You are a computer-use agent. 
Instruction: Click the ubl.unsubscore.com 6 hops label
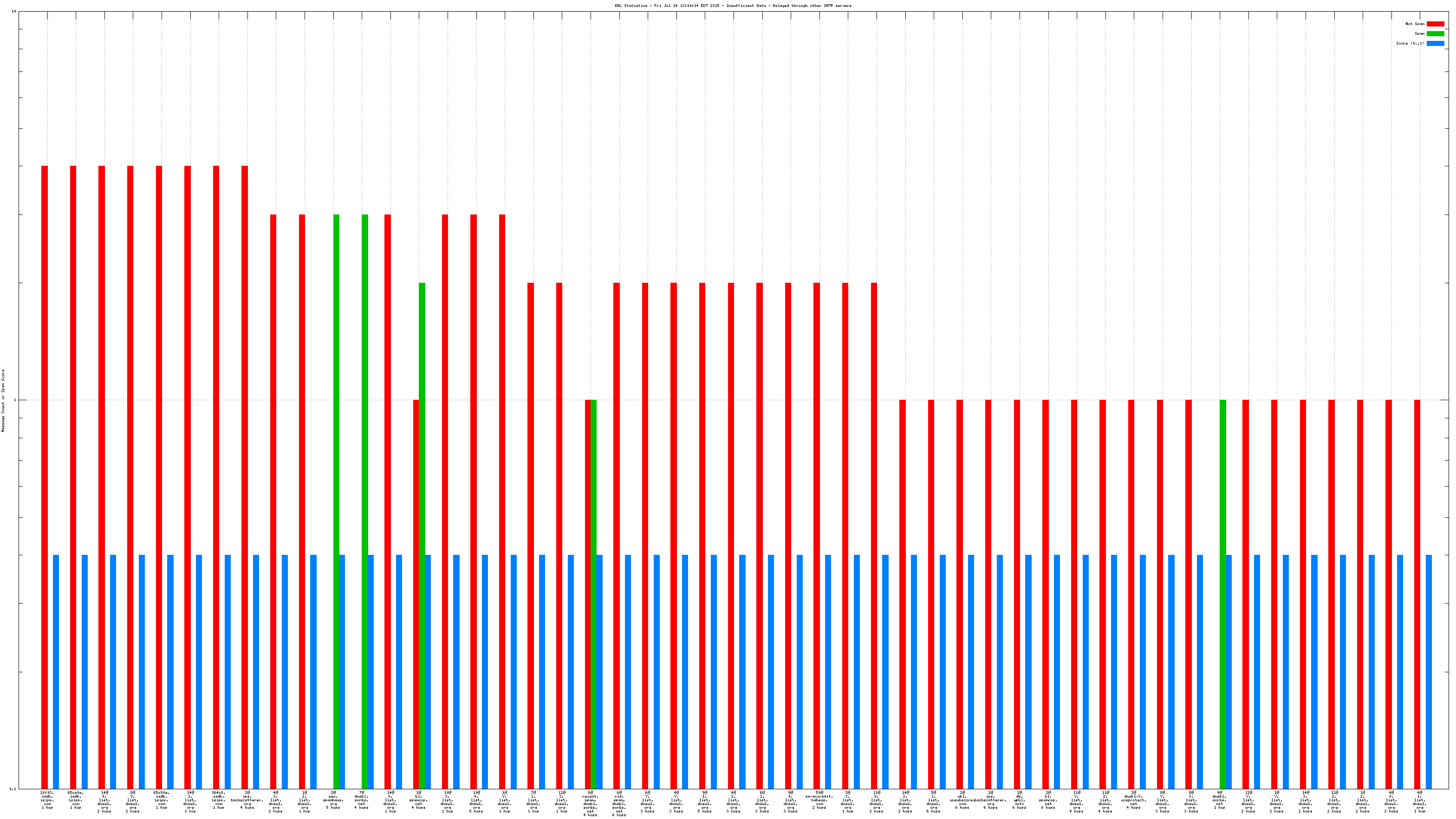coord(962,800)
